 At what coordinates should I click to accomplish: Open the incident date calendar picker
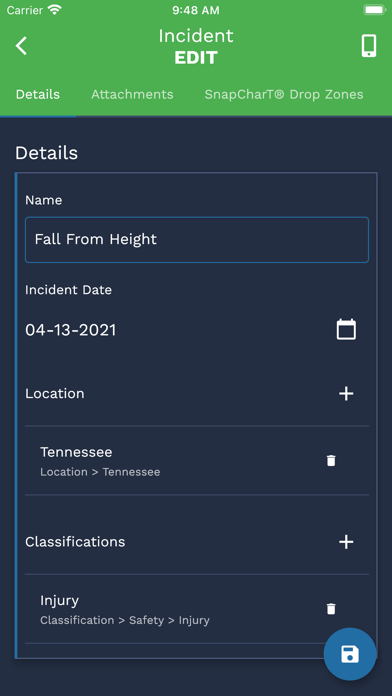click(x=346, y=330)
